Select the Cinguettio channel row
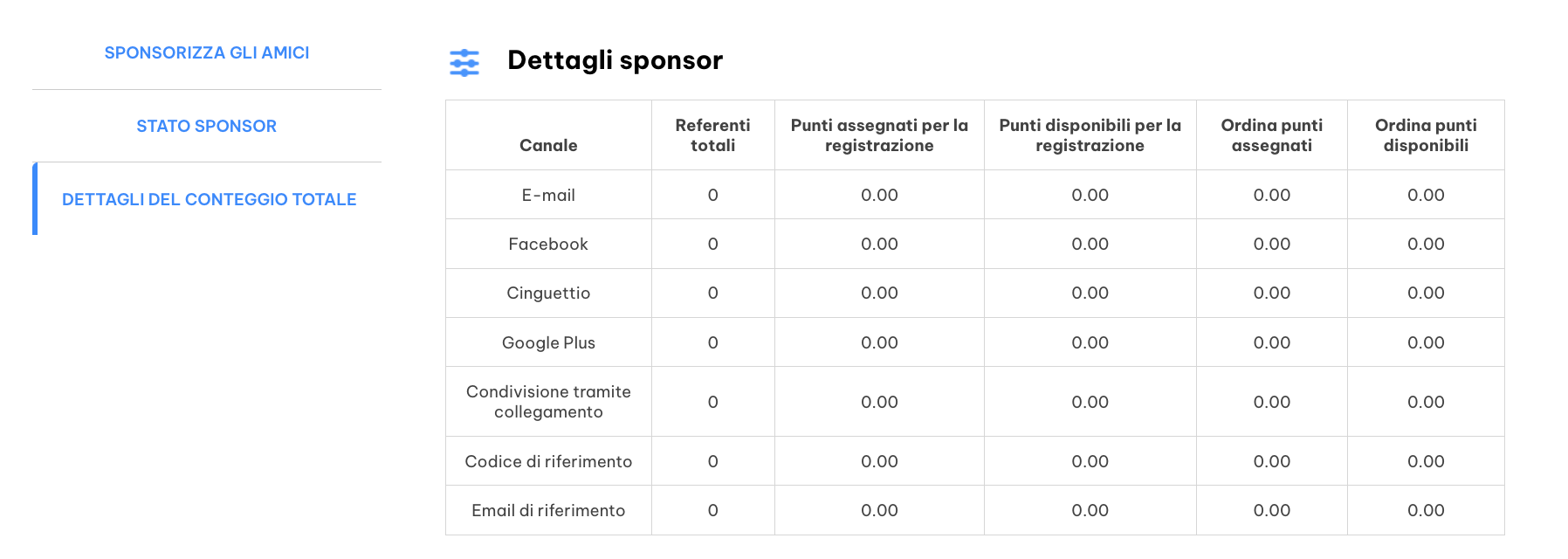 [975, 293]
